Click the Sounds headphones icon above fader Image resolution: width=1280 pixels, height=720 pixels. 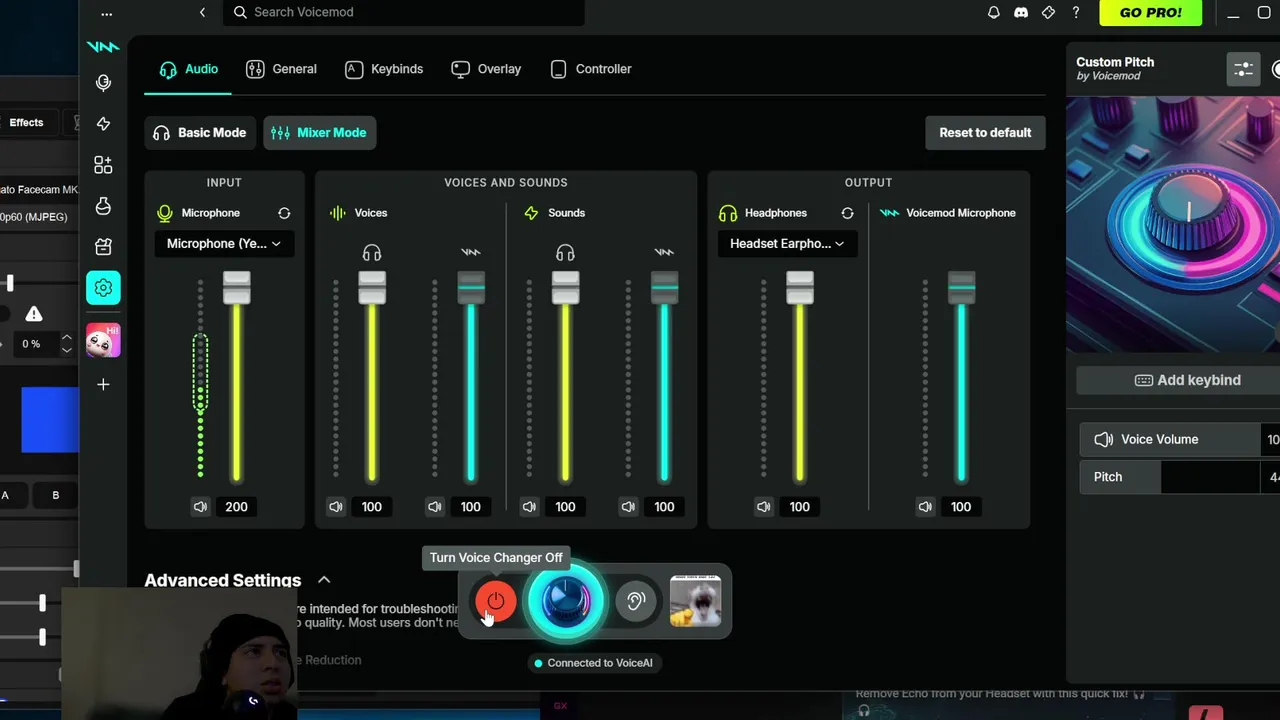[565, 253]
